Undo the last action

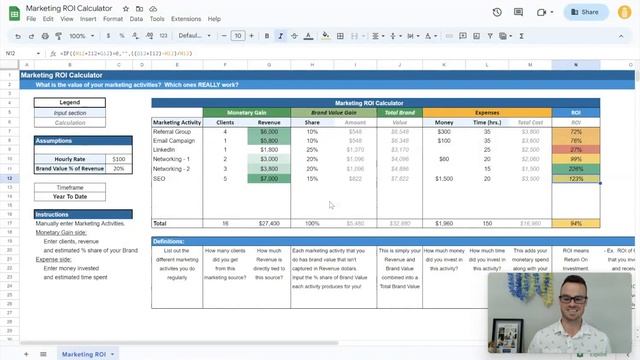[x=18, y=36]
